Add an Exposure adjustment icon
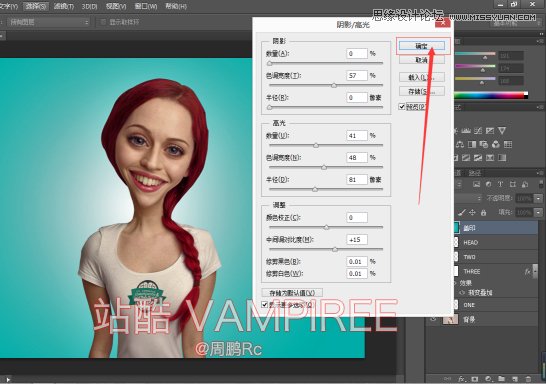The width and height of the screenshot is (546, 384). 490,131
